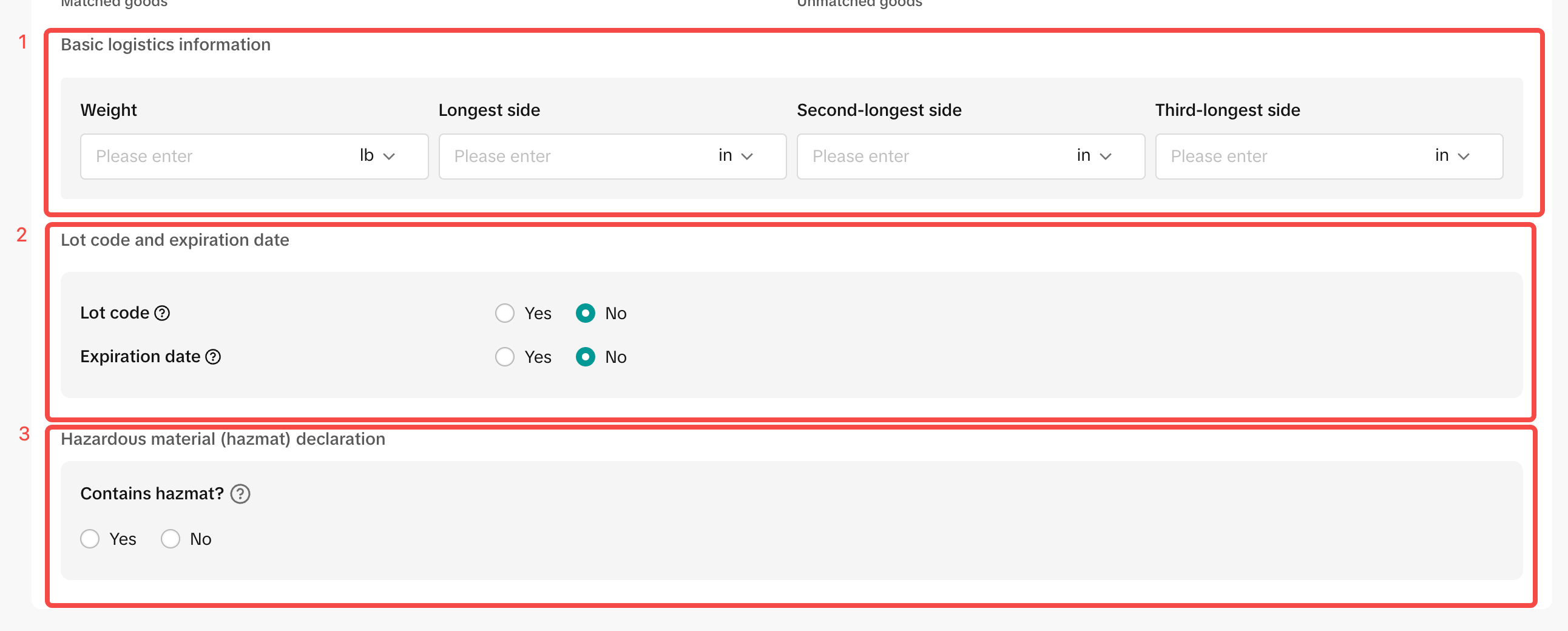
Task: Click the Second-longest side input field
Action: 931,157
